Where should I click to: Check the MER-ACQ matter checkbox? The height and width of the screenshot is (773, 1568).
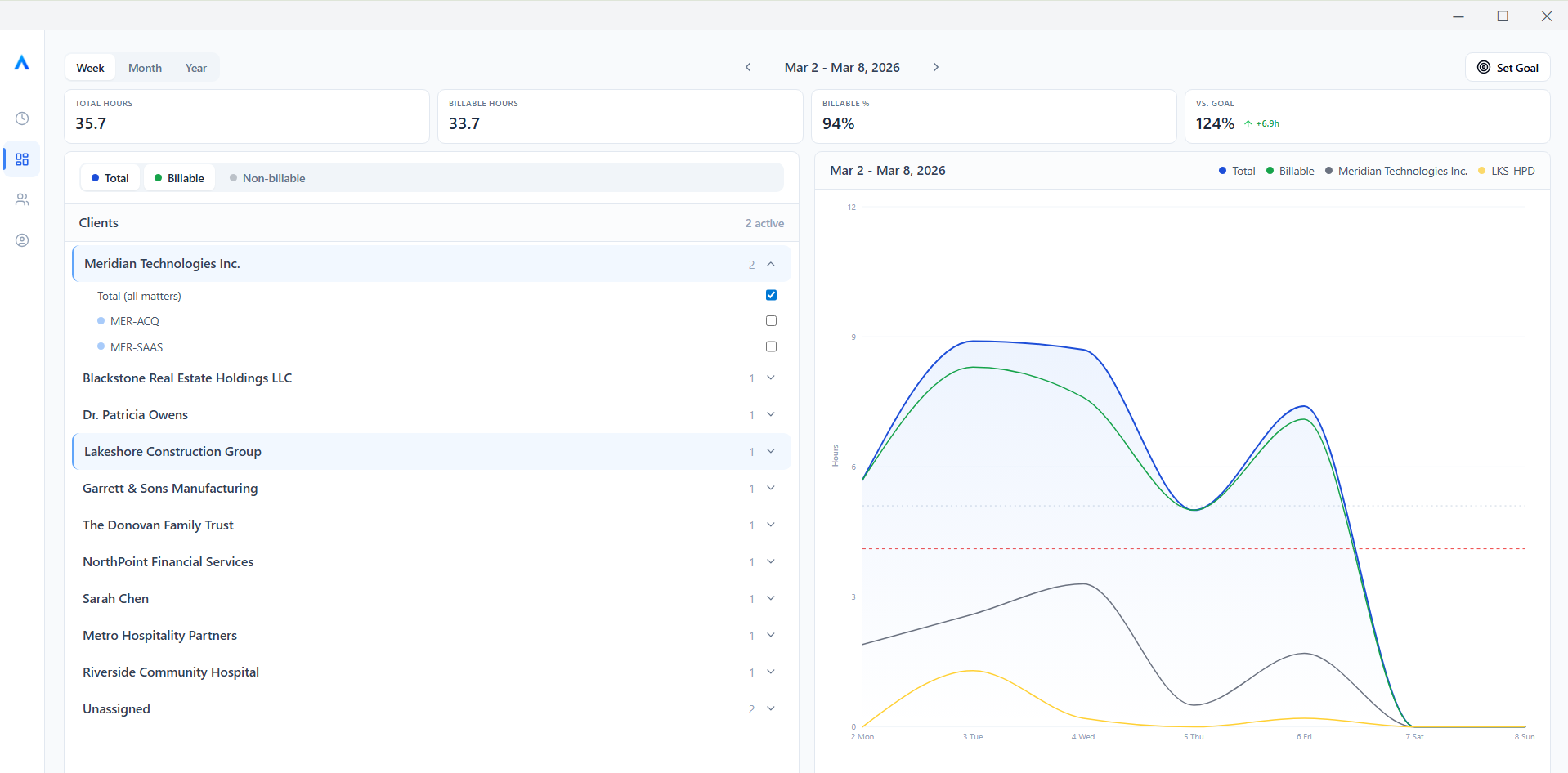click(771, 320)
